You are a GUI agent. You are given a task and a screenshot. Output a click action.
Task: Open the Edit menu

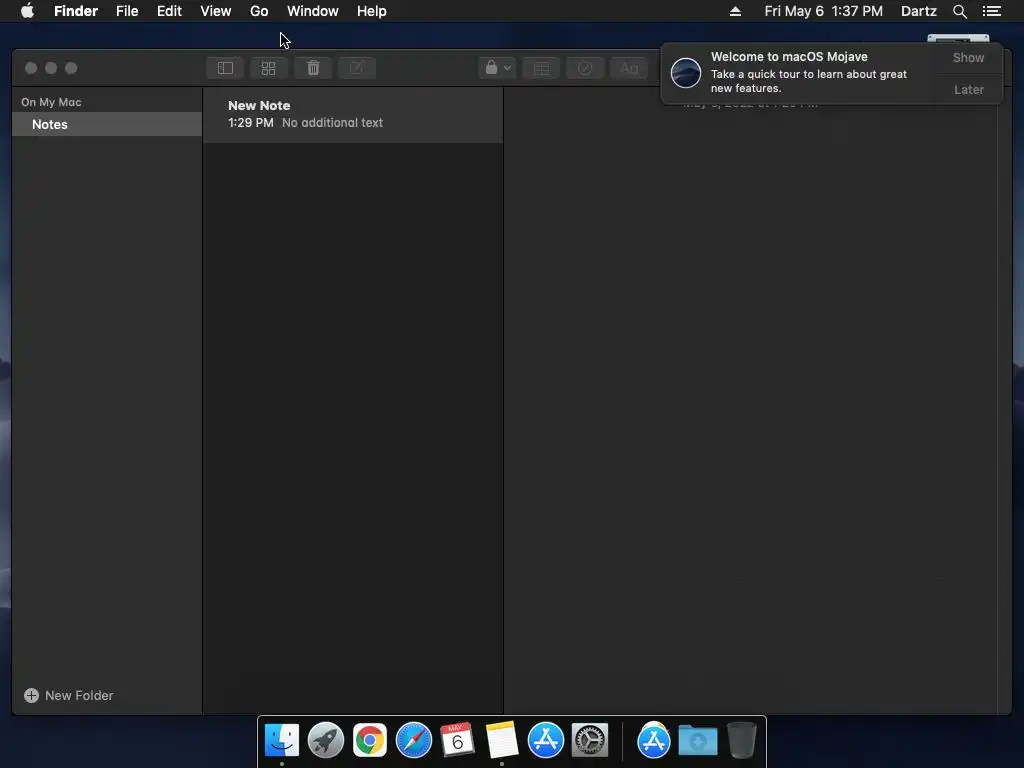coord(169,11)
